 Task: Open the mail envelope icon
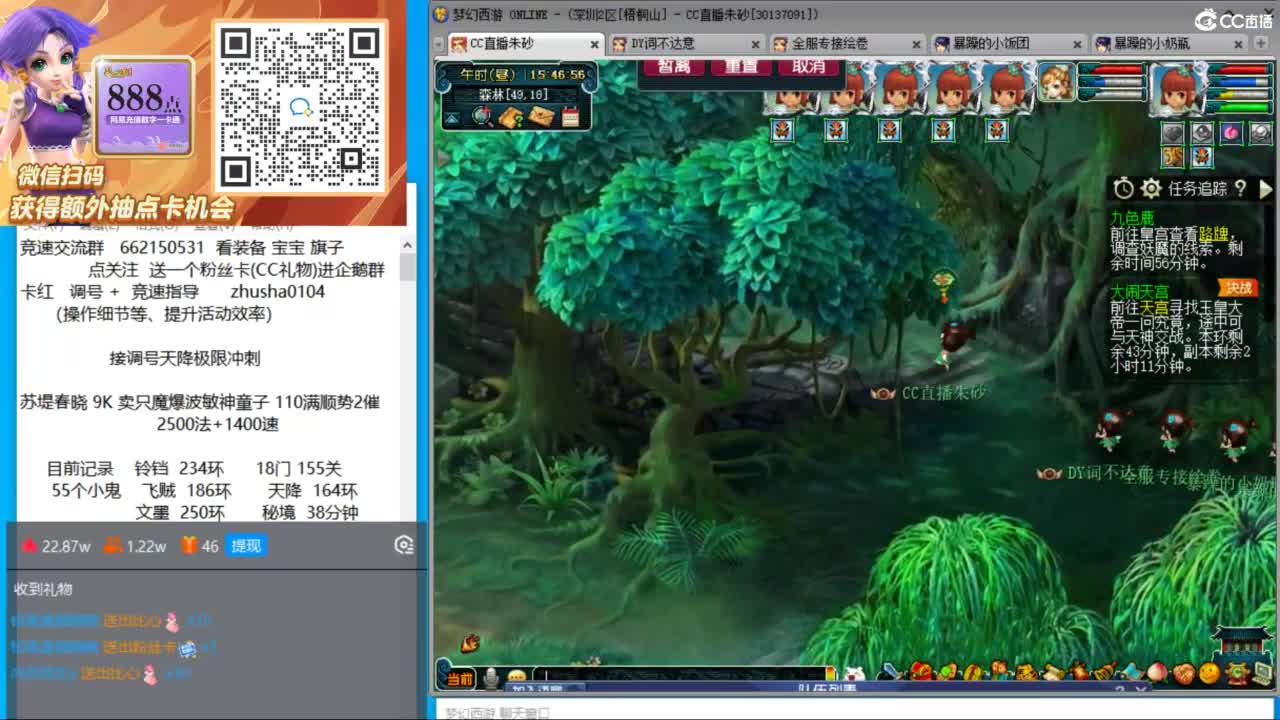click(x=541, y=116)
